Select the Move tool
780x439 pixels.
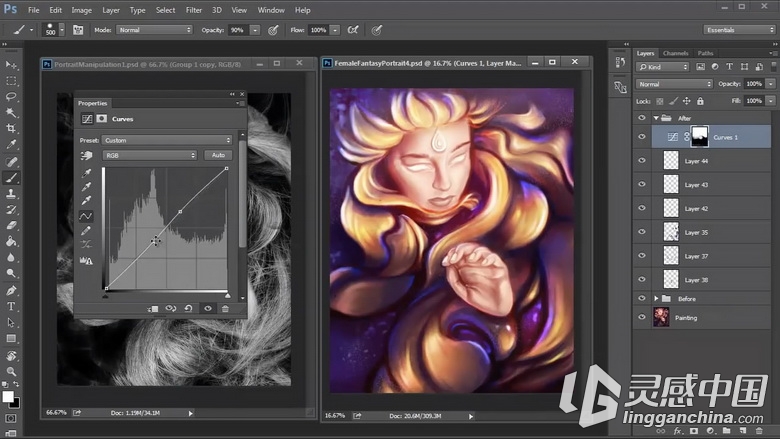[x=11, y=65]
